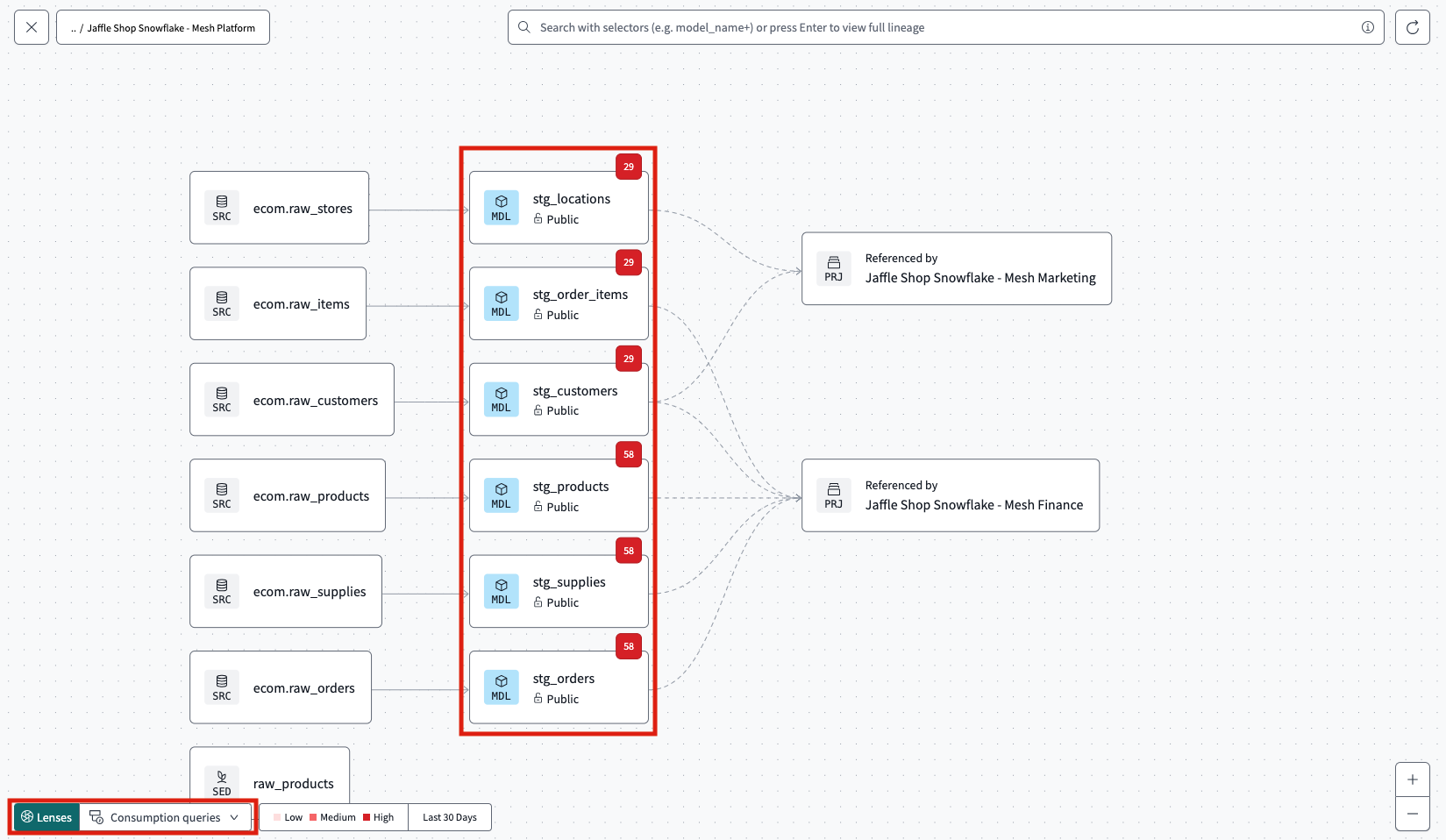This screenshot has width=1446, height=840.
Task: Toggle the Lenses control
Action: point(46,816)
